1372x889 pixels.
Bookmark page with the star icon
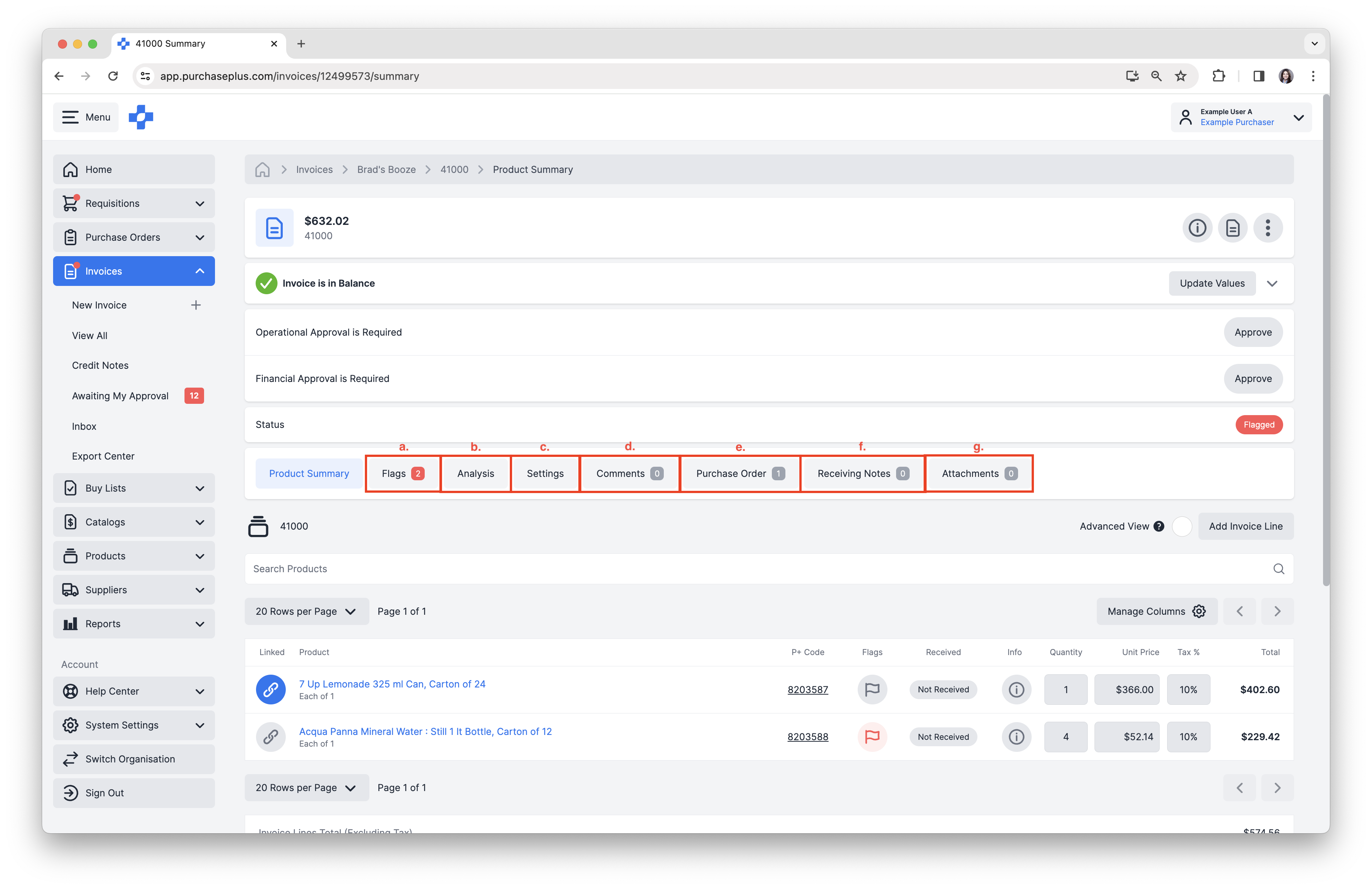click(1181, 76)
